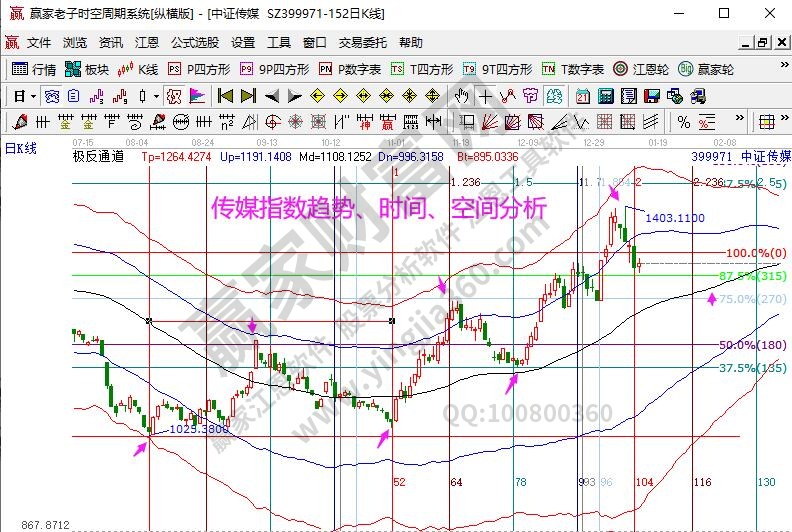
Task: Click the 104 time cycle marker
Action: pos(645,482)
